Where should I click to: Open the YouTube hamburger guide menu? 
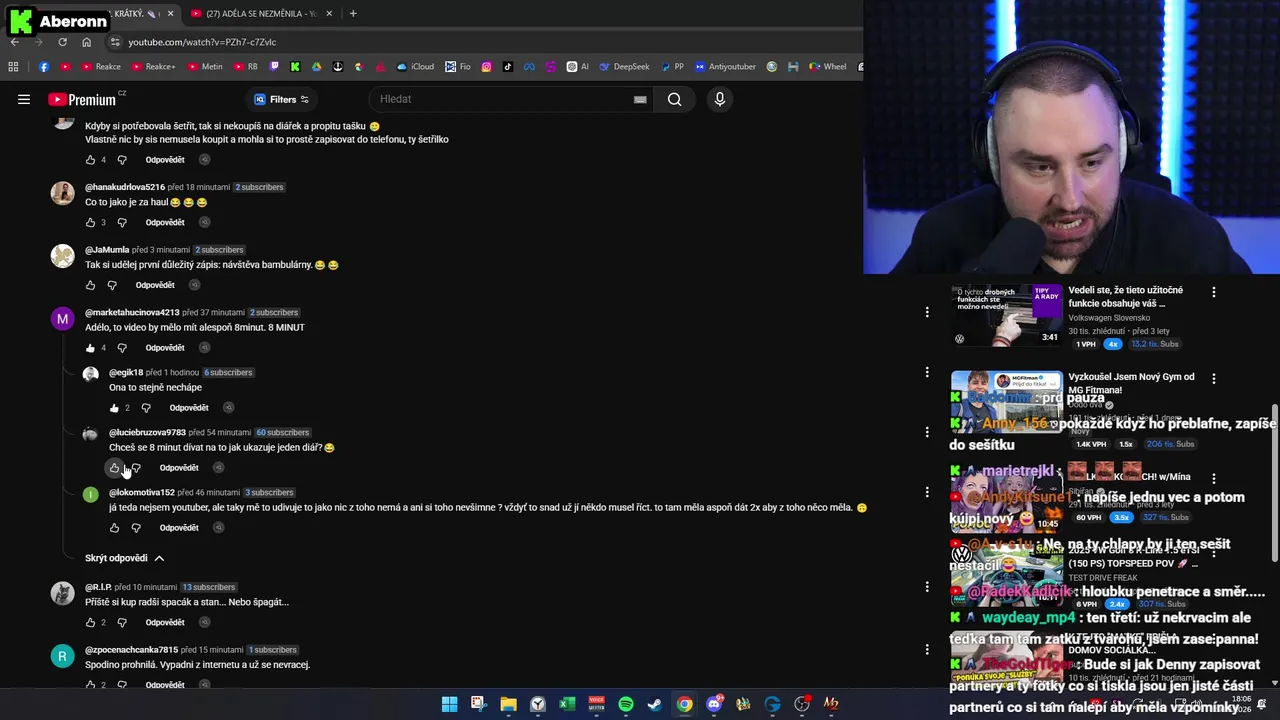pos(24,99)
